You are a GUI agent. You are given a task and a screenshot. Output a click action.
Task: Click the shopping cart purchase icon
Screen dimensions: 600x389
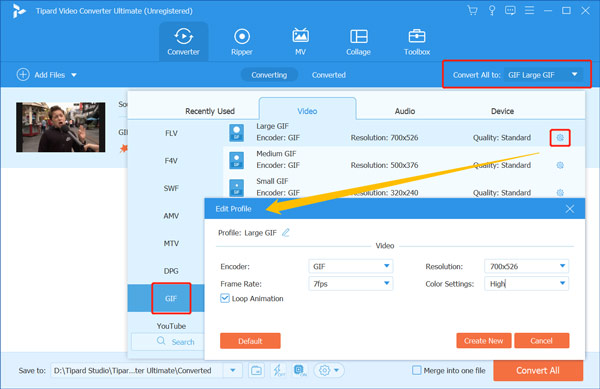(x=473, y=10)
